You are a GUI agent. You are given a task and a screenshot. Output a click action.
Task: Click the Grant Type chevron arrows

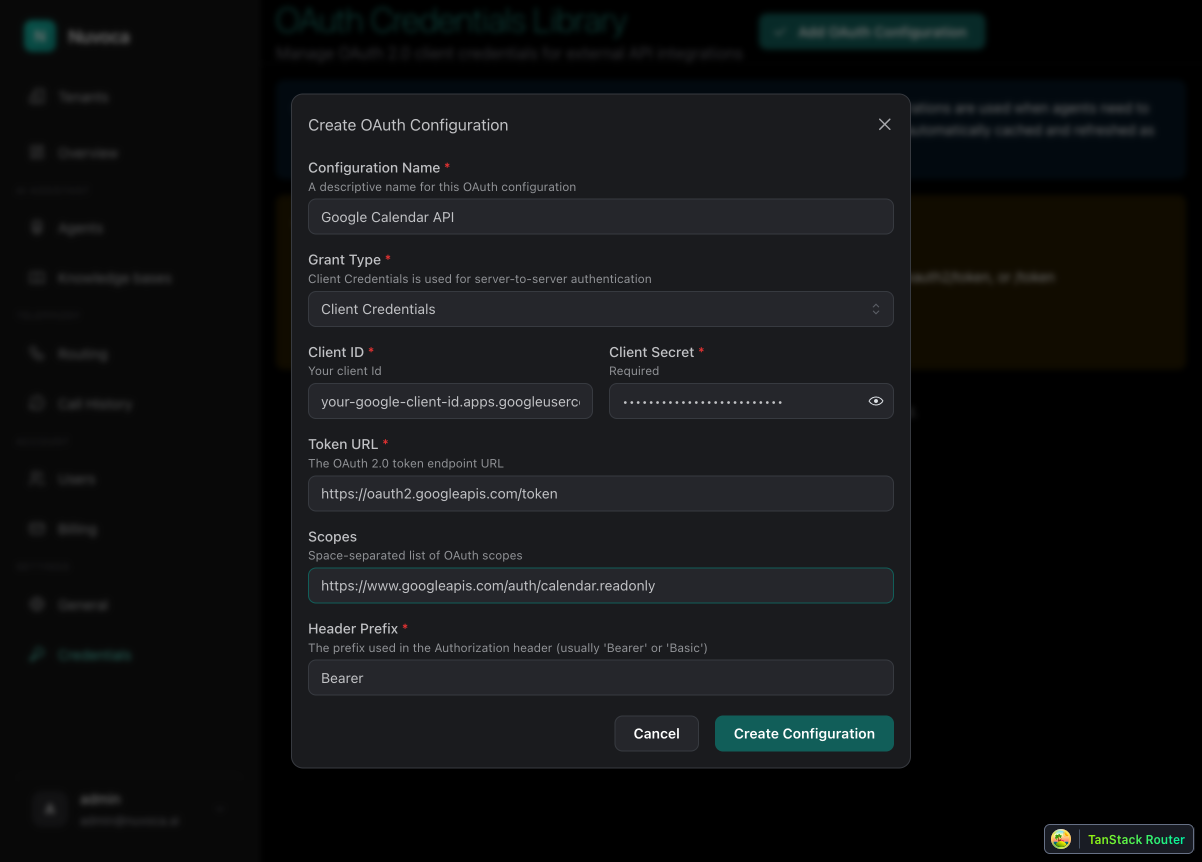876,309
